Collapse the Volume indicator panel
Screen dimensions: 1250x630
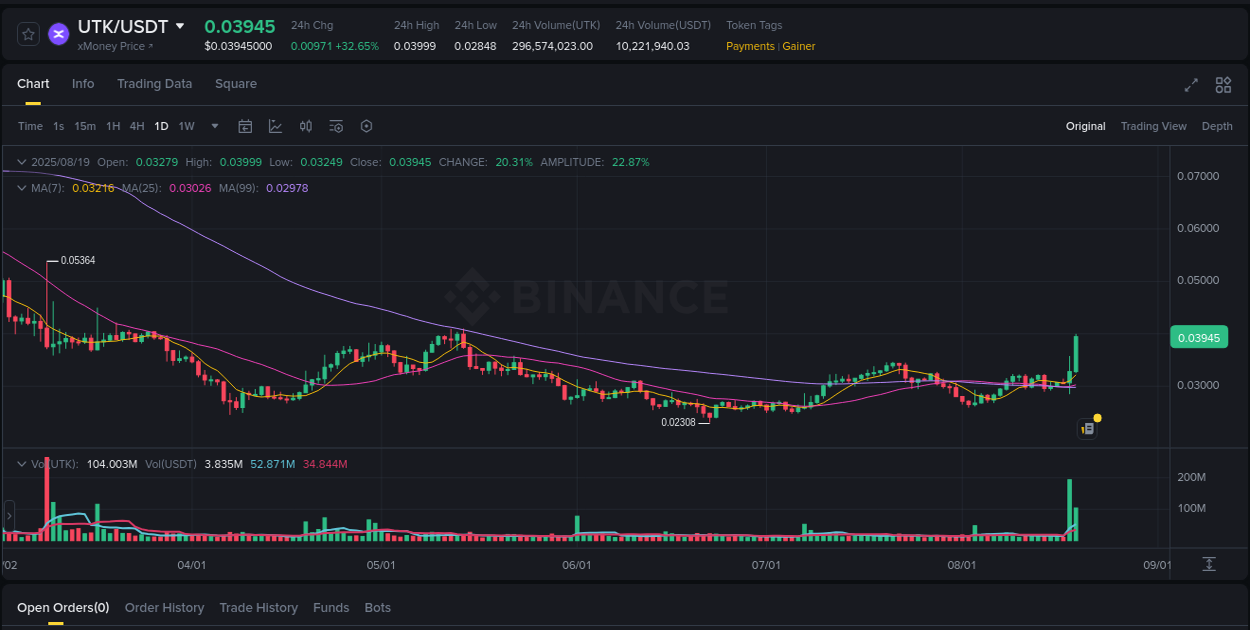(20, 464)
